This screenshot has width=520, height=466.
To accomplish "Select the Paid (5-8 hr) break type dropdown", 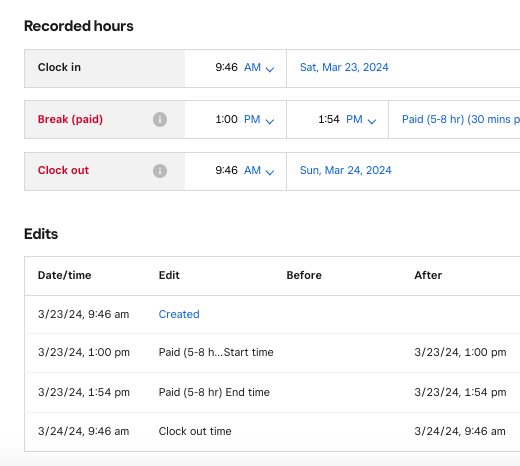I will (x=461, y=119).
